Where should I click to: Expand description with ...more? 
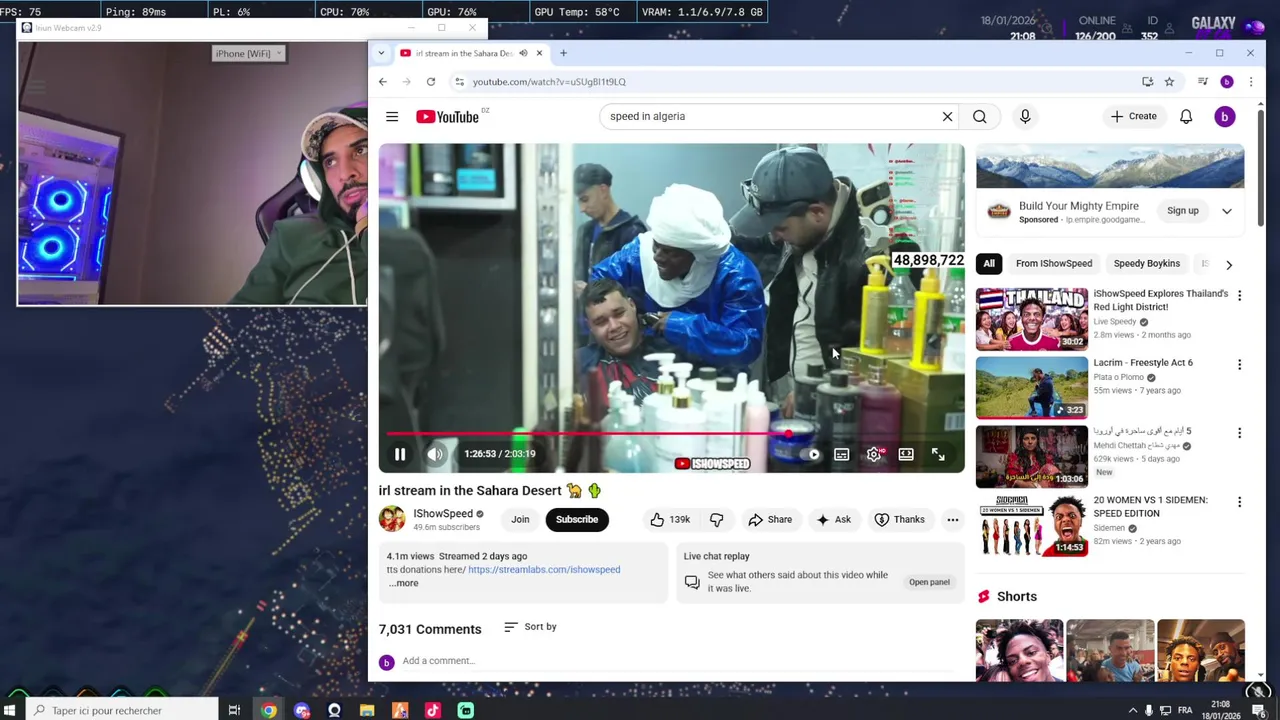click(403, 583)
